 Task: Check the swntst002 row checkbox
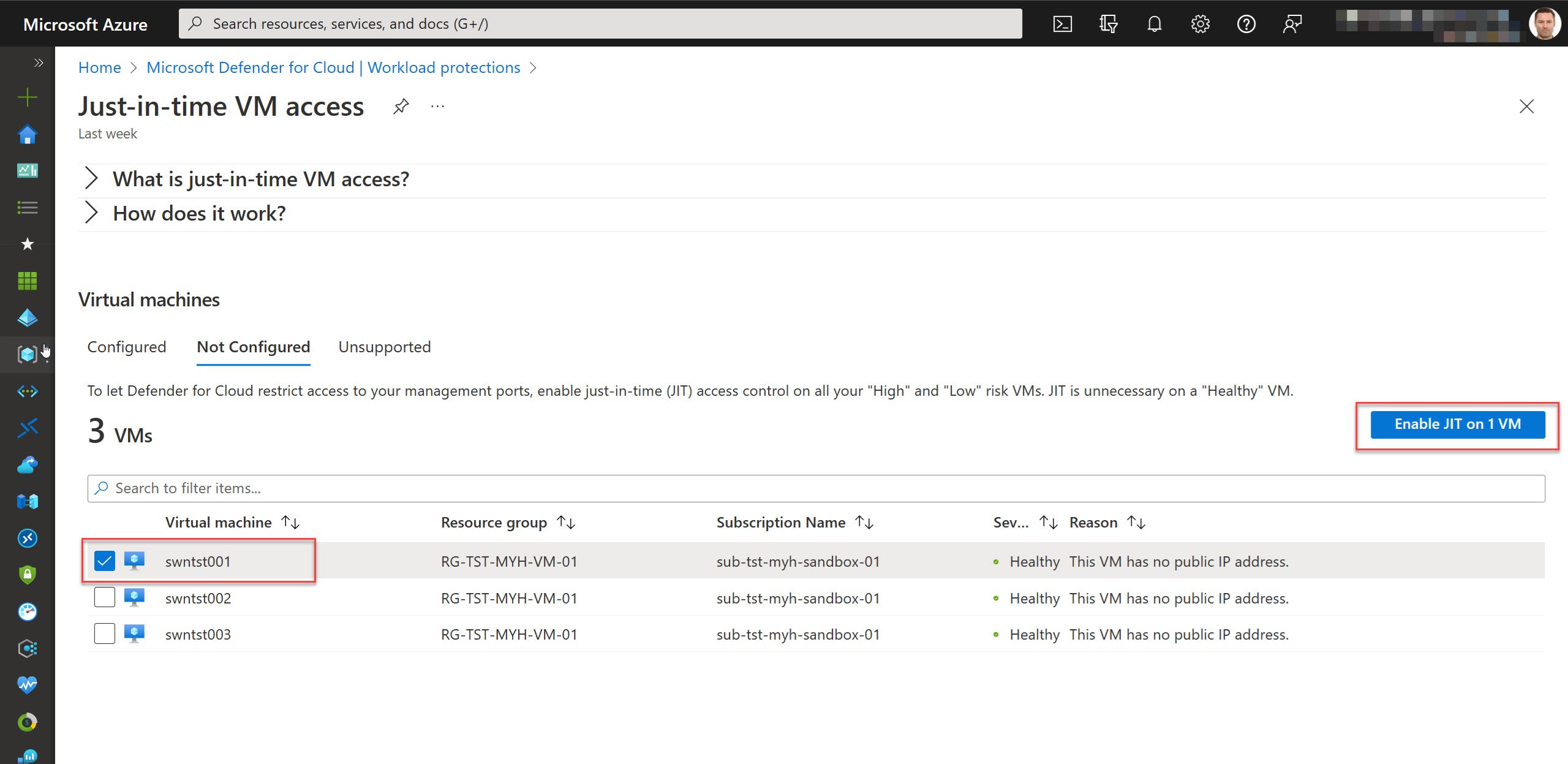click(x=104, y=597)
